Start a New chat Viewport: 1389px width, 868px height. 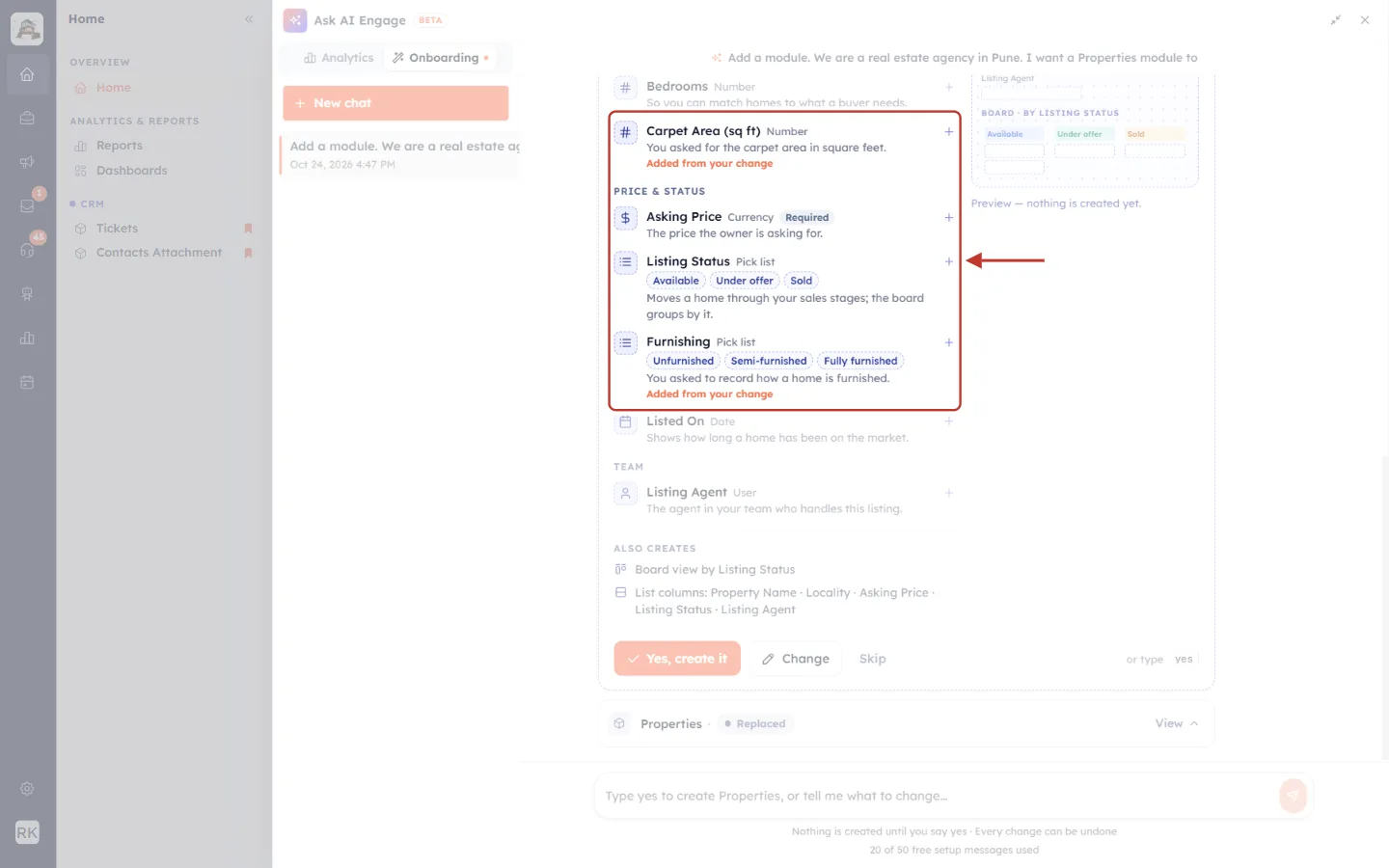tap(395, 103)
